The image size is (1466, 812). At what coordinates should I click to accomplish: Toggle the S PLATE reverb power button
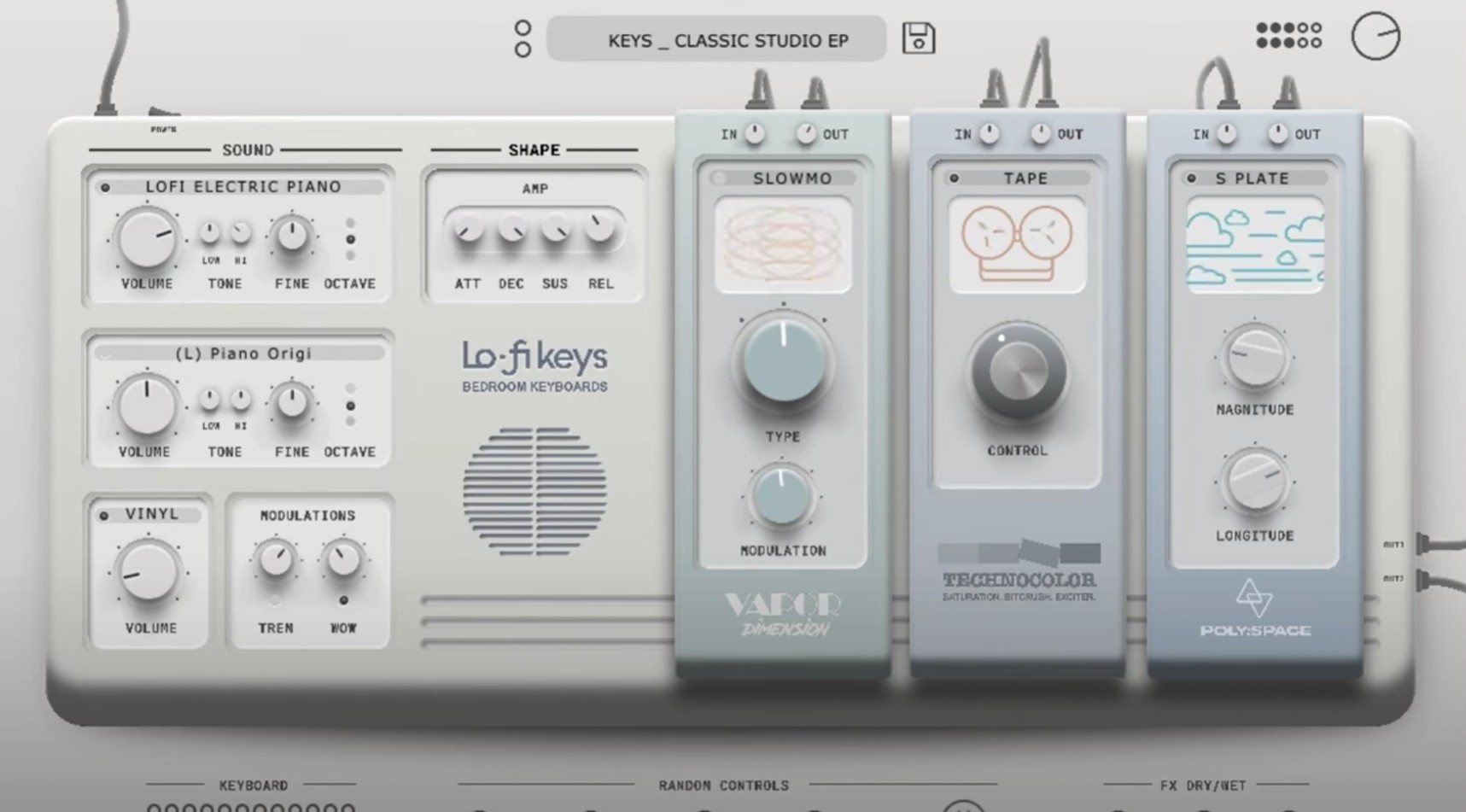pyautogui.click(x=1191, y=178)
